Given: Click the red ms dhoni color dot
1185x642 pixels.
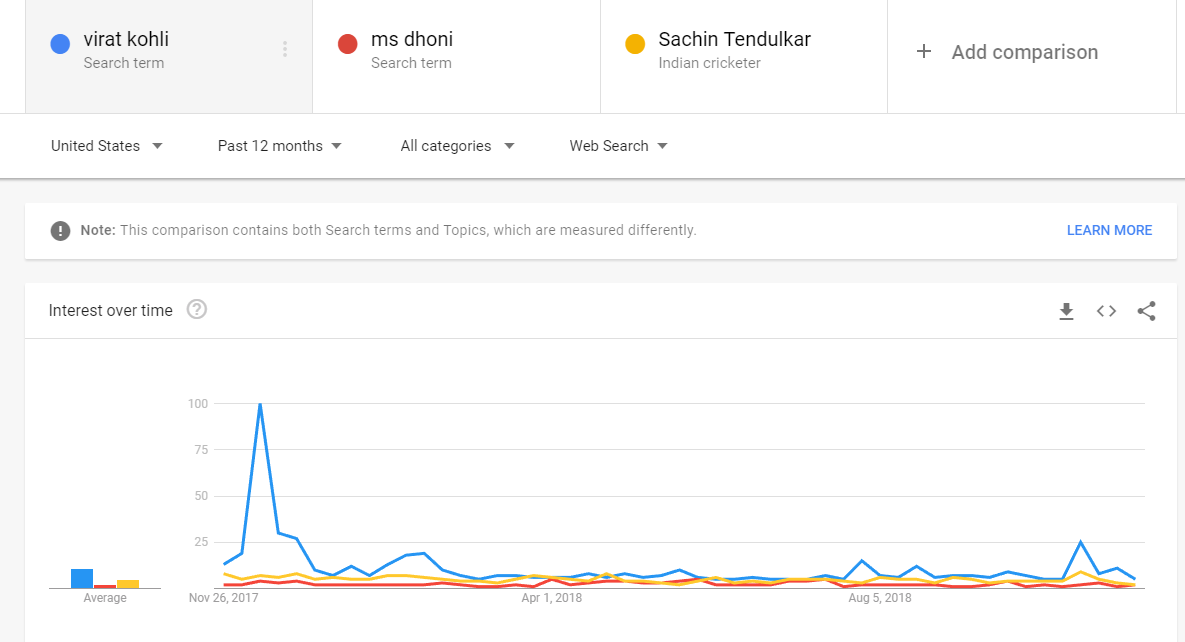Looking at the screenshot, I should 348,44.
